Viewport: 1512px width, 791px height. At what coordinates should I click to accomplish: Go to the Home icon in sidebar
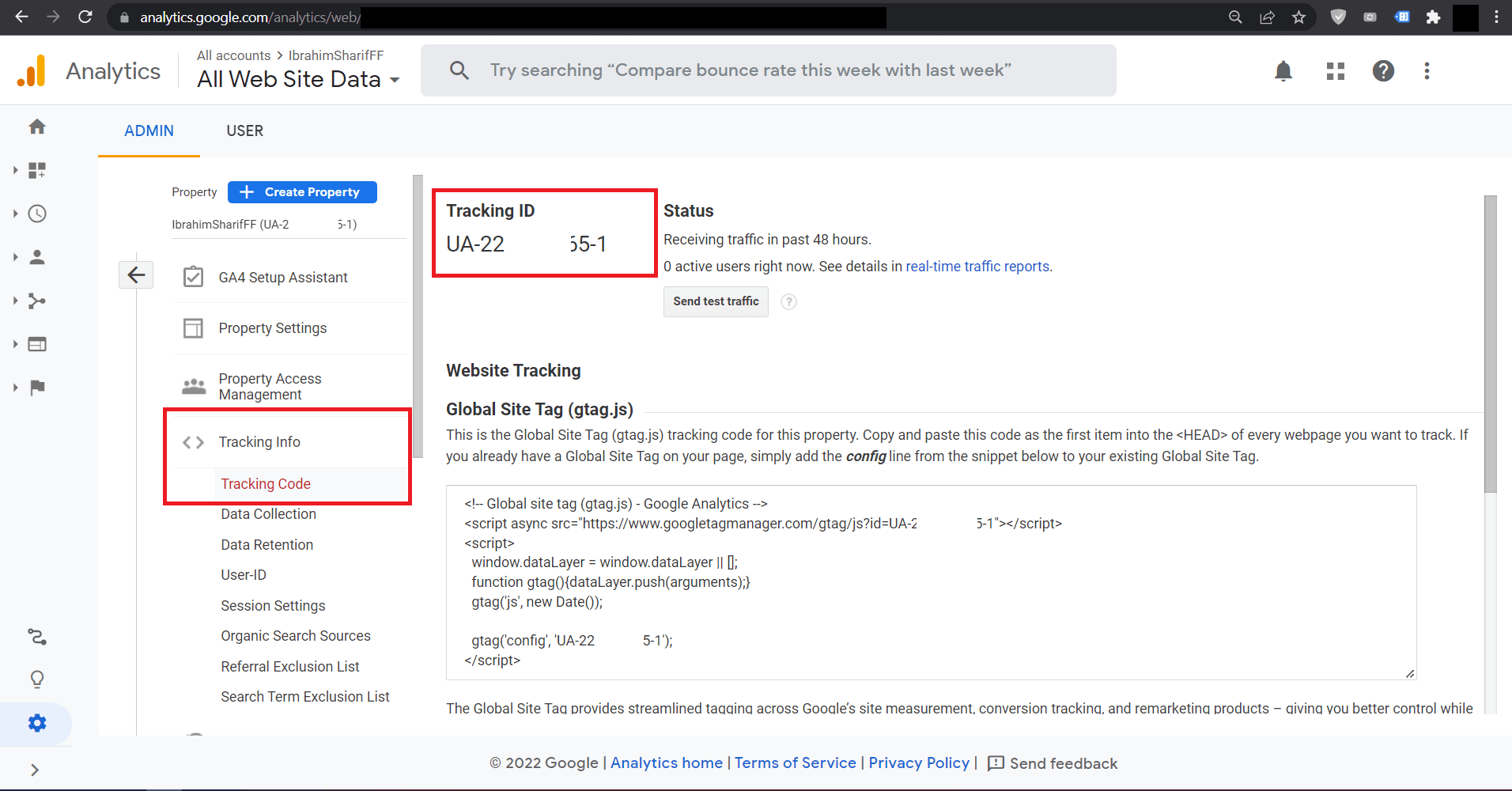click(x=37, y=127)
